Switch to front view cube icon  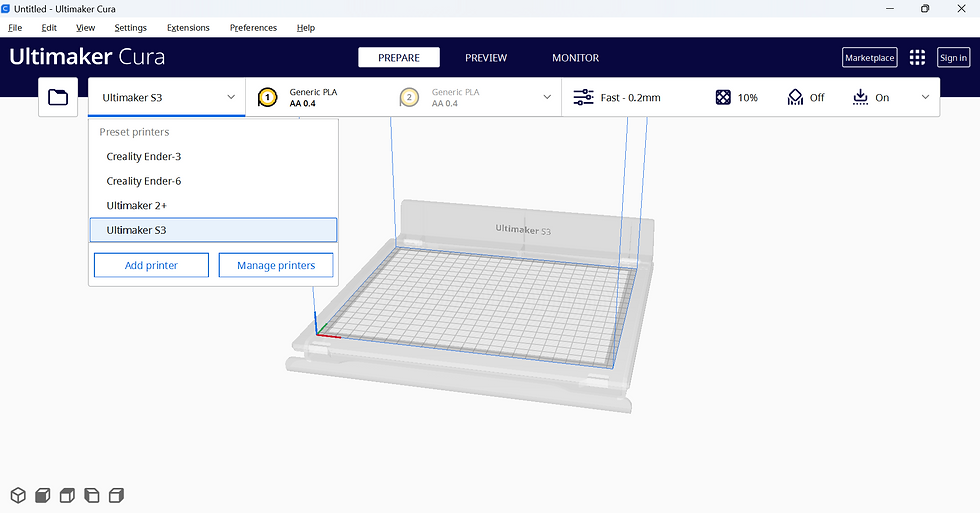[42, 496]
